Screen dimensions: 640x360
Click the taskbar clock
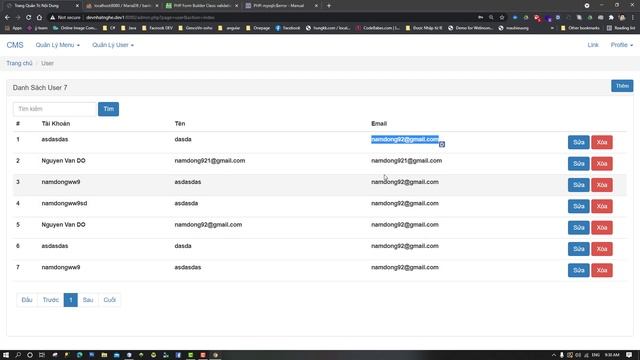pos(612,355)
